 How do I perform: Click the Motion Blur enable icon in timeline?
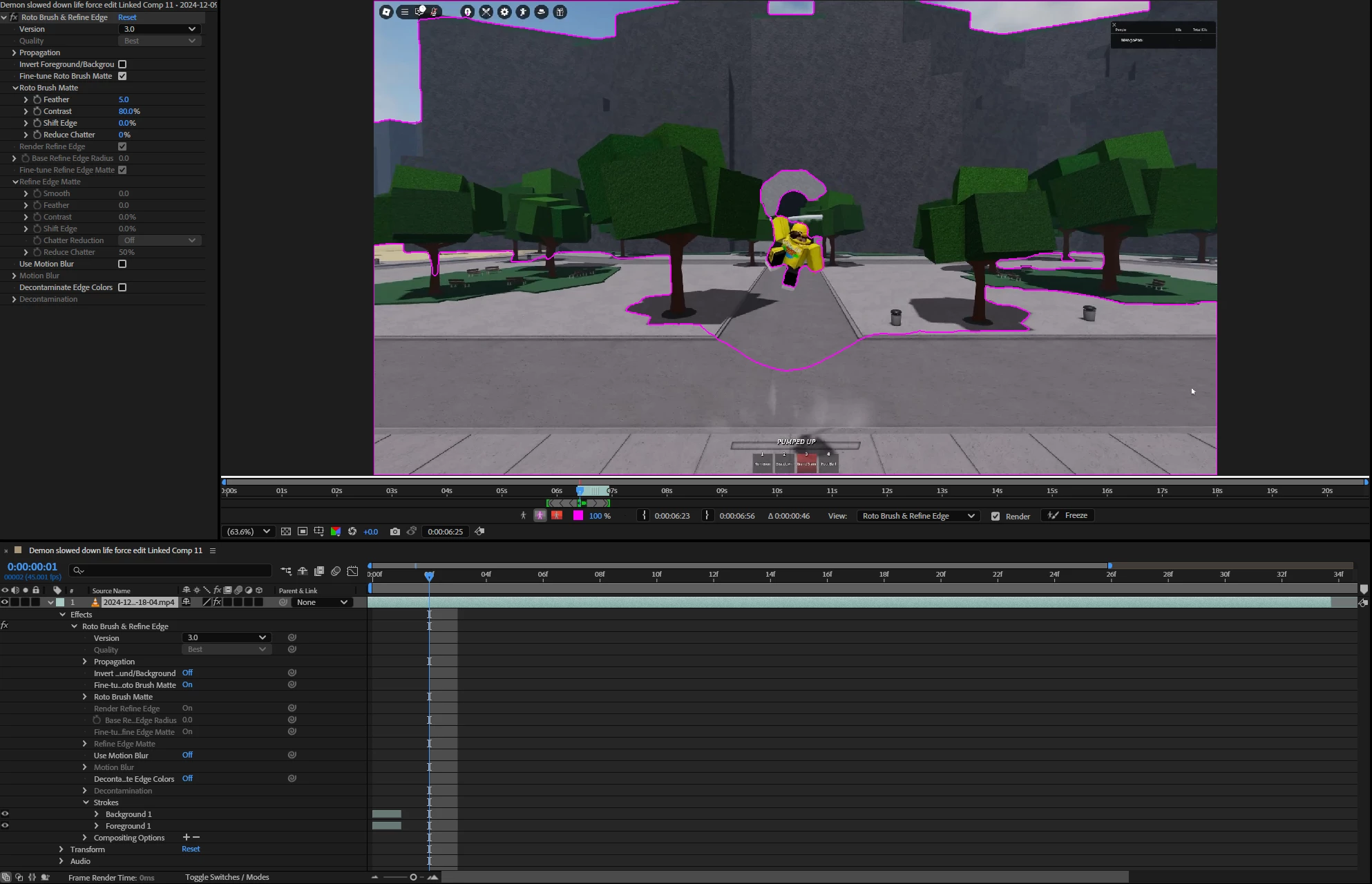pos(336,571)
